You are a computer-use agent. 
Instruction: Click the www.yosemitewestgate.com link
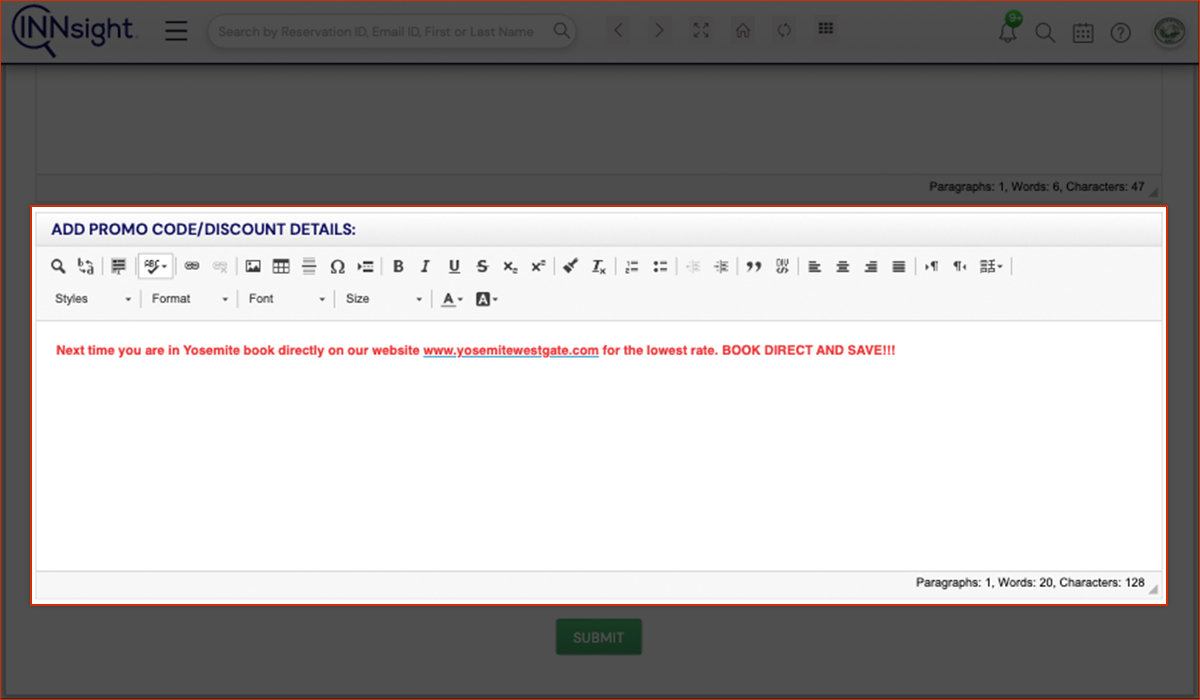point(511,351)
